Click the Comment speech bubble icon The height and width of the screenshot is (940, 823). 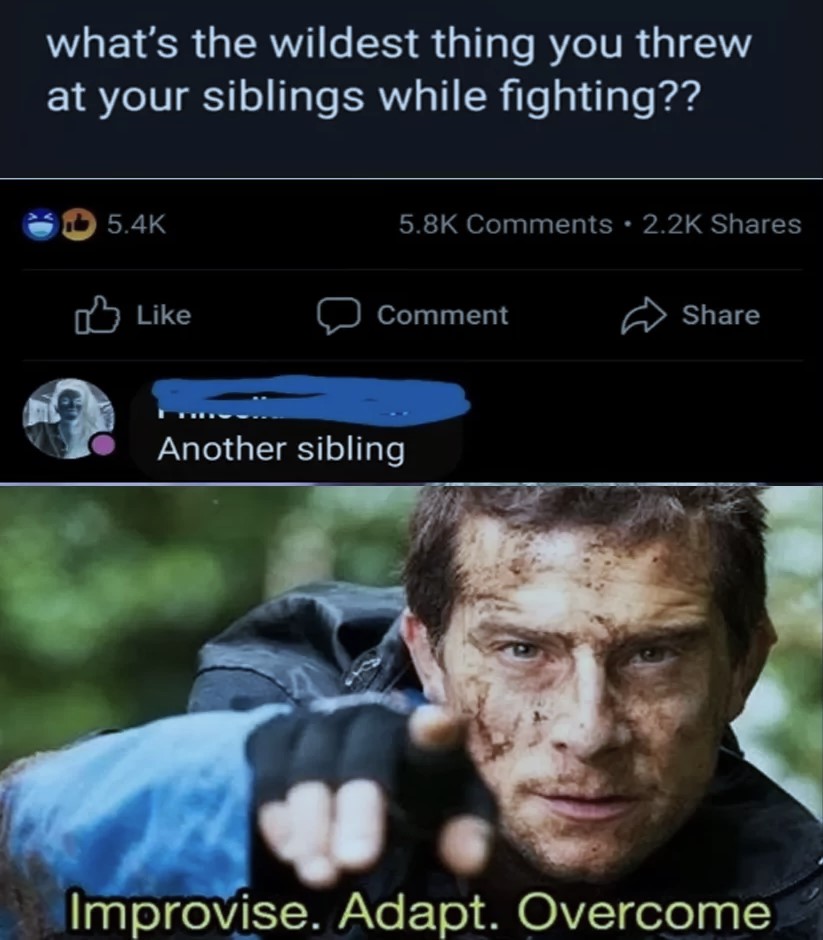[x=339, y=315]
